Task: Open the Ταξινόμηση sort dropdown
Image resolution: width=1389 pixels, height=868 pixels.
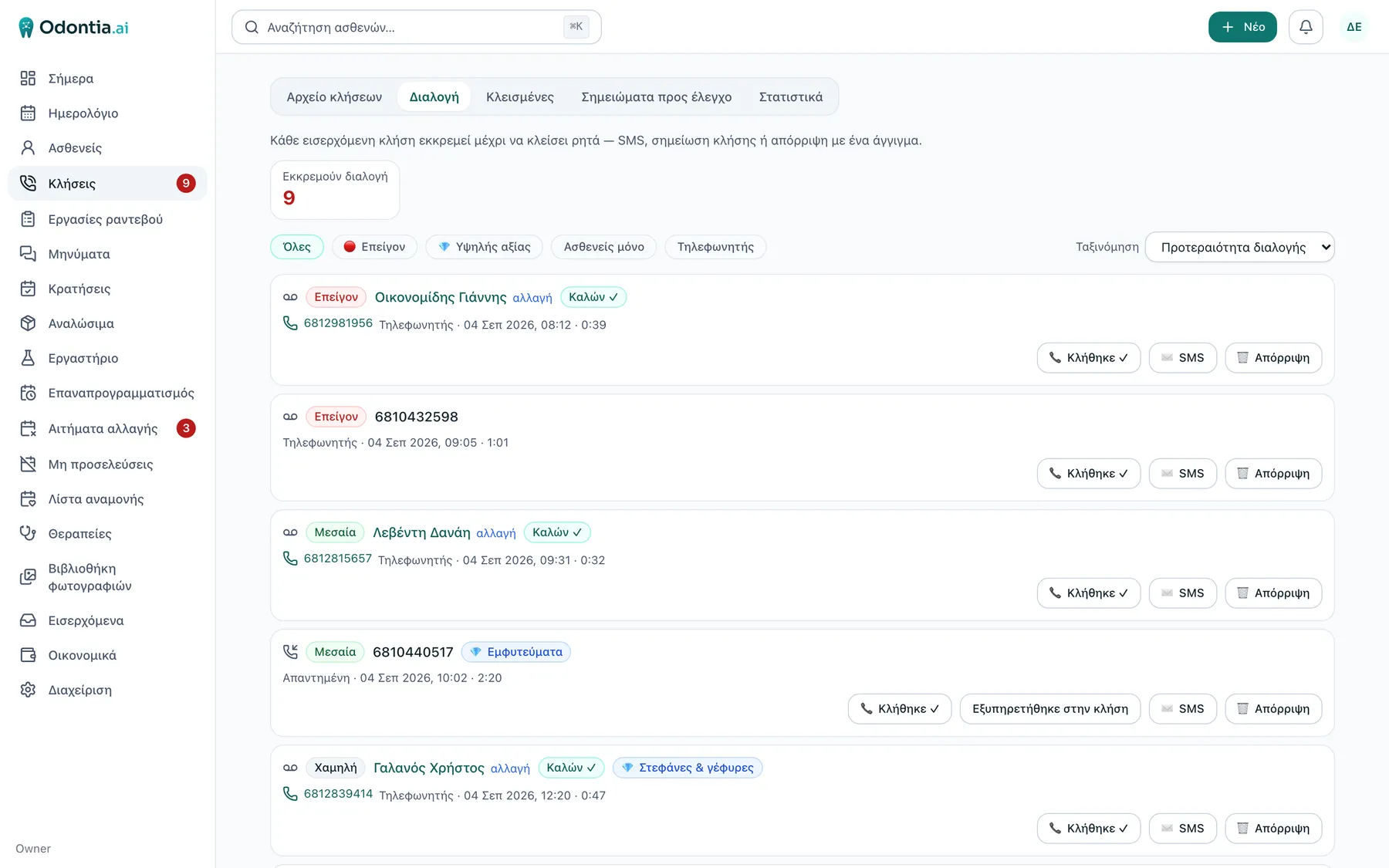Action: [1240, 247]
